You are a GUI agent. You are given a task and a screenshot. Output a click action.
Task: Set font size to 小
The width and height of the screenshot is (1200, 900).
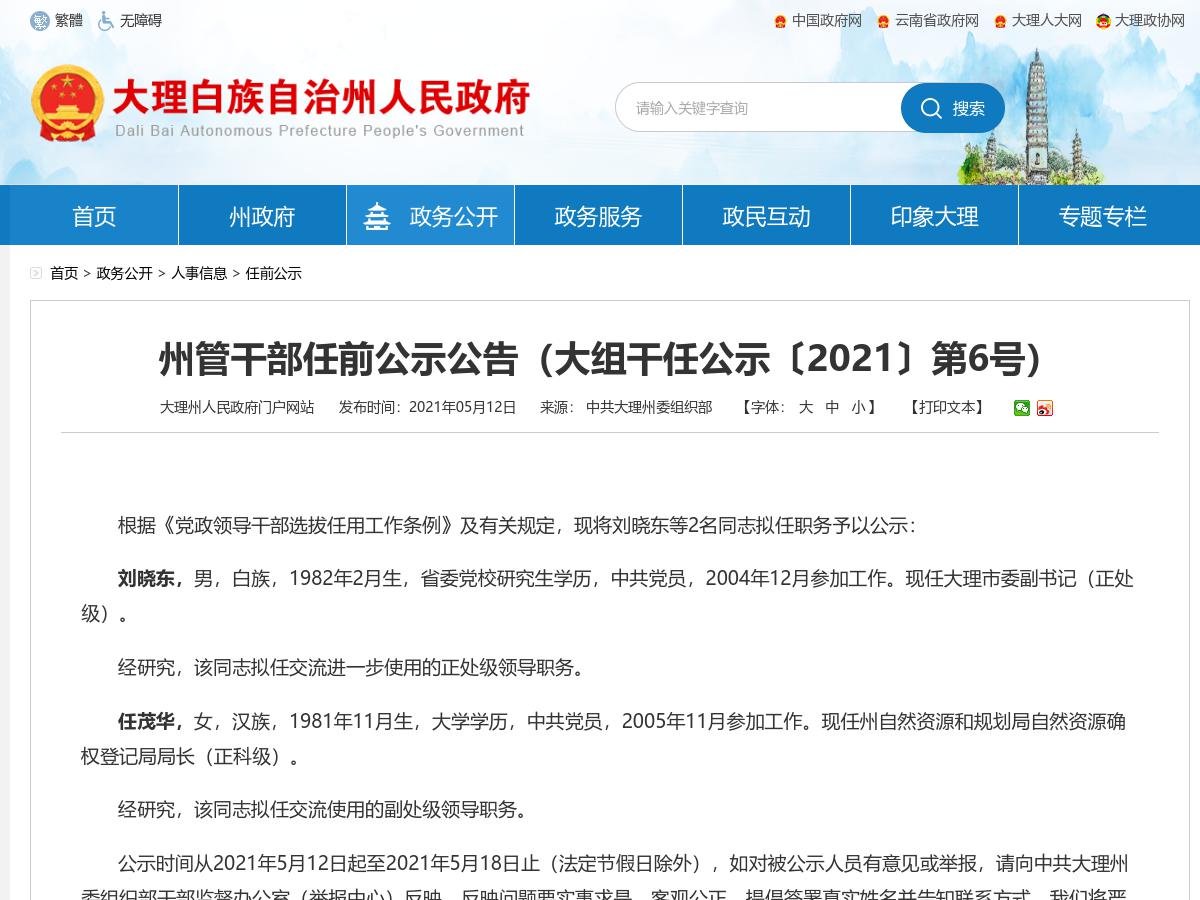click(x=858, y=407)
